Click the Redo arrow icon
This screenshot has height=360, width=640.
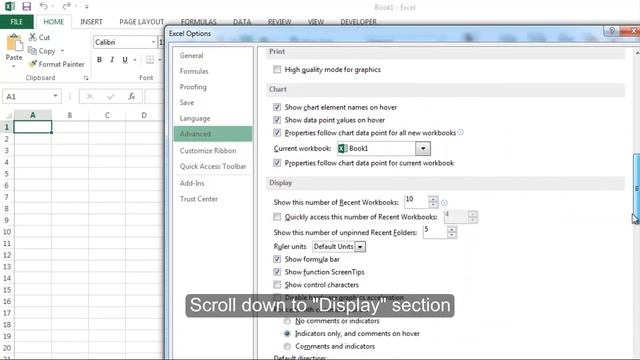(67, 6)
